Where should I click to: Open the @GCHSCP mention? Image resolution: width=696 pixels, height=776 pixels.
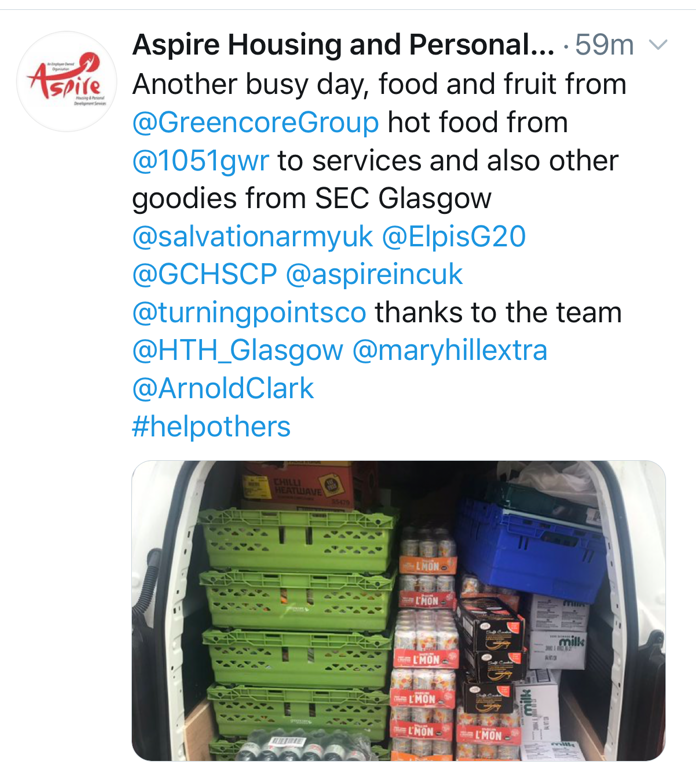(x=204, y=274)
